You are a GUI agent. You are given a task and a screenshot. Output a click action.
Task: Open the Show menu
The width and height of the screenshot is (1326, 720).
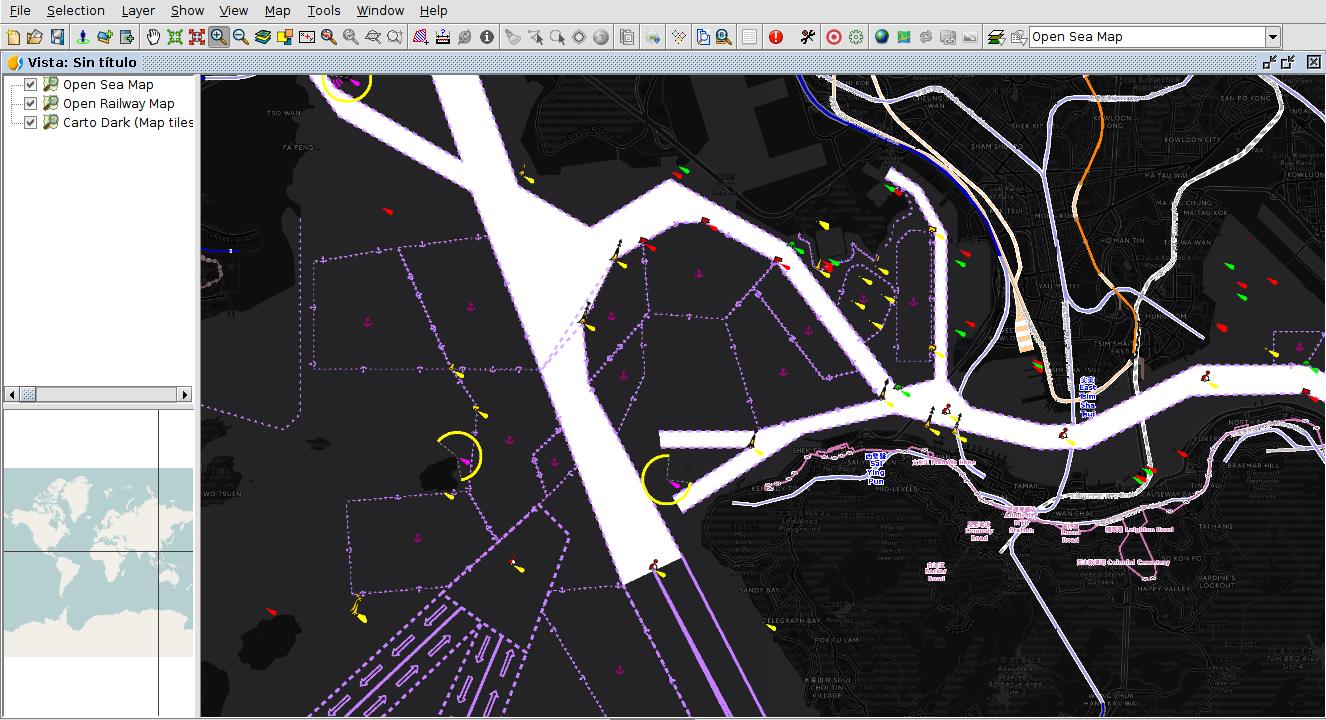[187, 10]
